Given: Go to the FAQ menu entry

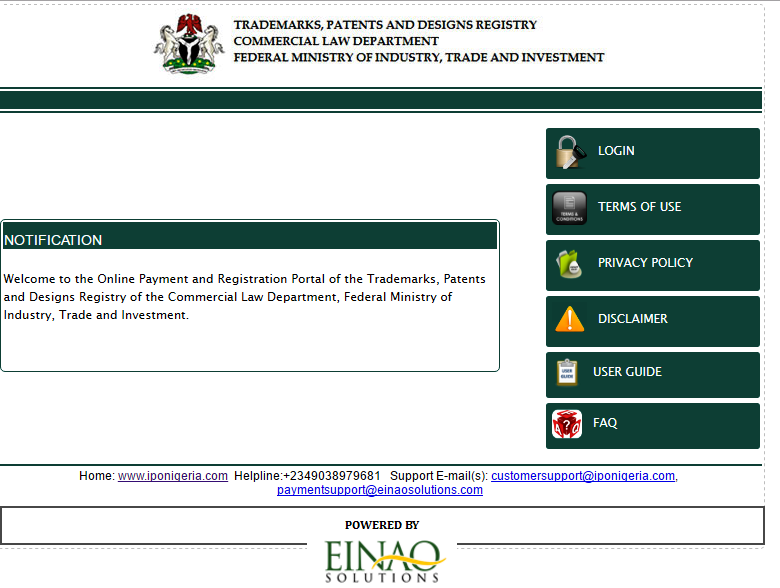Looking at the screenshot, I should point(605,424).
